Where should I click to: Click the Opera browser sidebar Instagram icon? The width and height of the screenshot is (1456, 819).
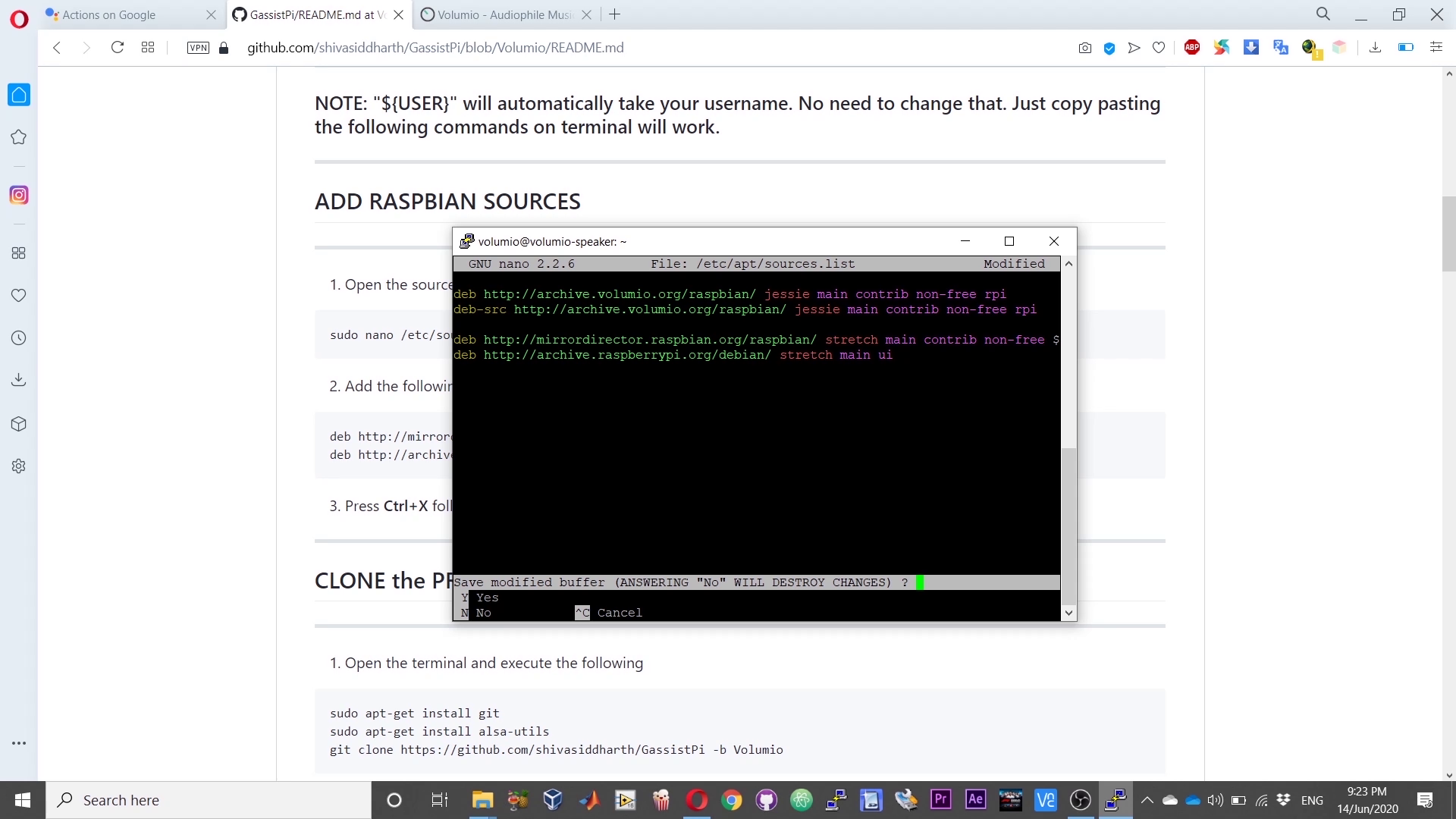point(18,195)
